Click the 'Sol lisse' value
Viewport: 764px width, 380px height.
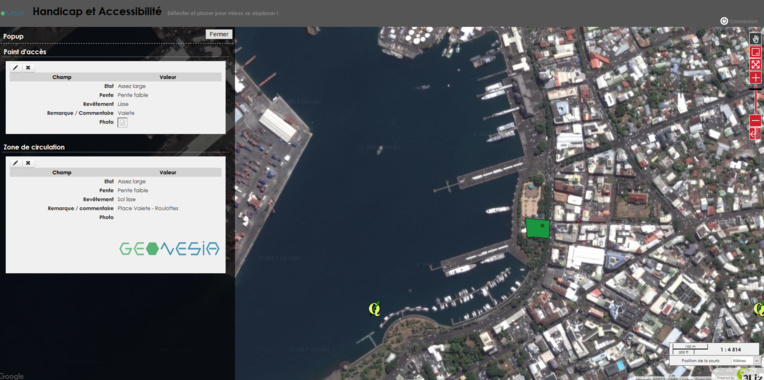coord(127,199)
